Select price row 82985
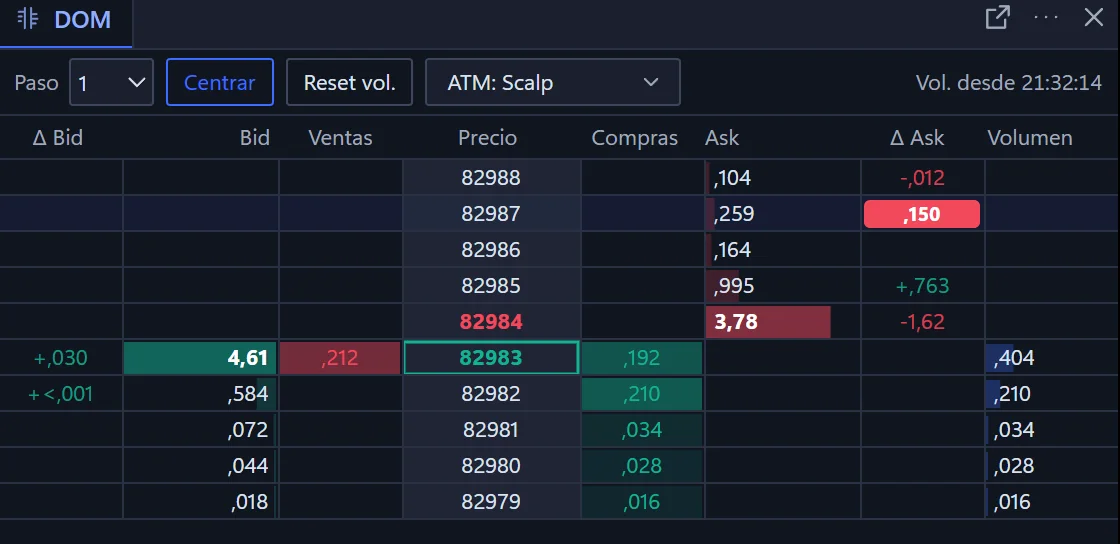Image resolution: width=1120 pixels, height=544 pixels. tap(491, 286)
